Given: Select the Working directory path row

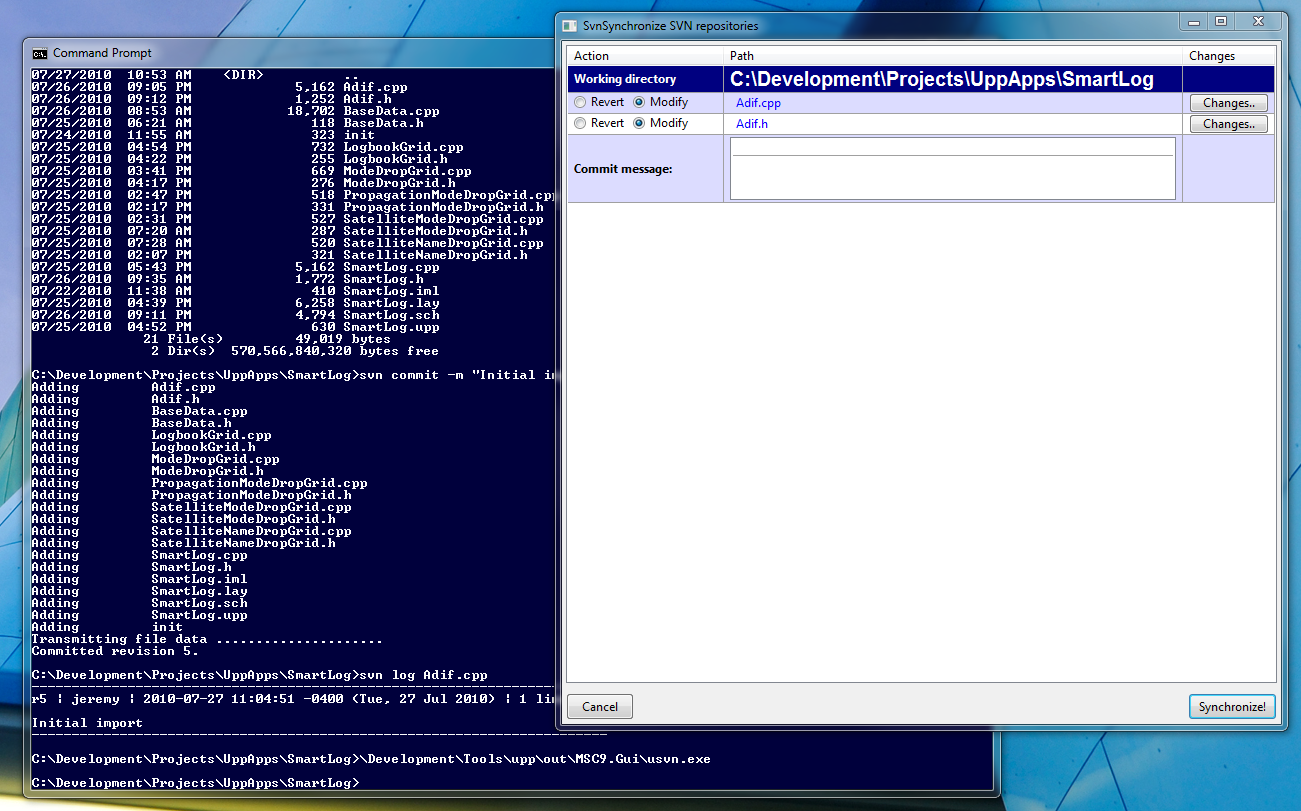Looking at the screenshot, I should [941, 80].
